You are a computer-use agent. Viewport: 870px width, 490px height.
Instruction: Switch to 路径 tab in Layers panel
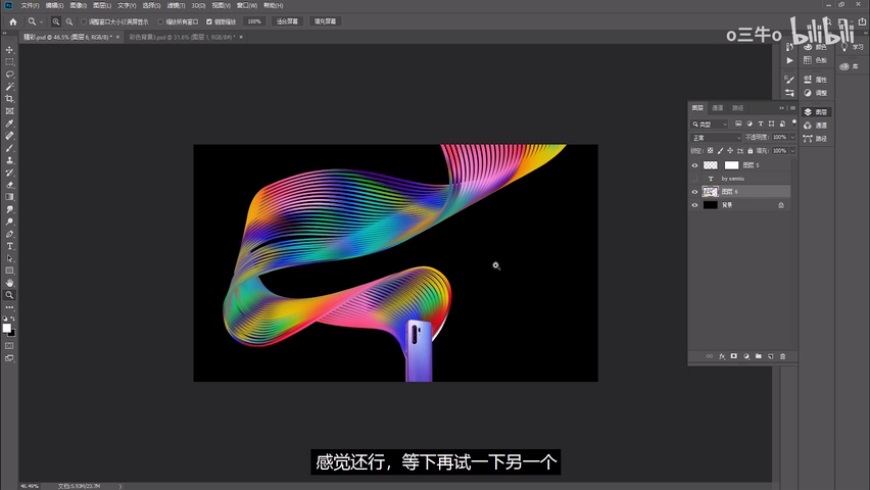737,108
